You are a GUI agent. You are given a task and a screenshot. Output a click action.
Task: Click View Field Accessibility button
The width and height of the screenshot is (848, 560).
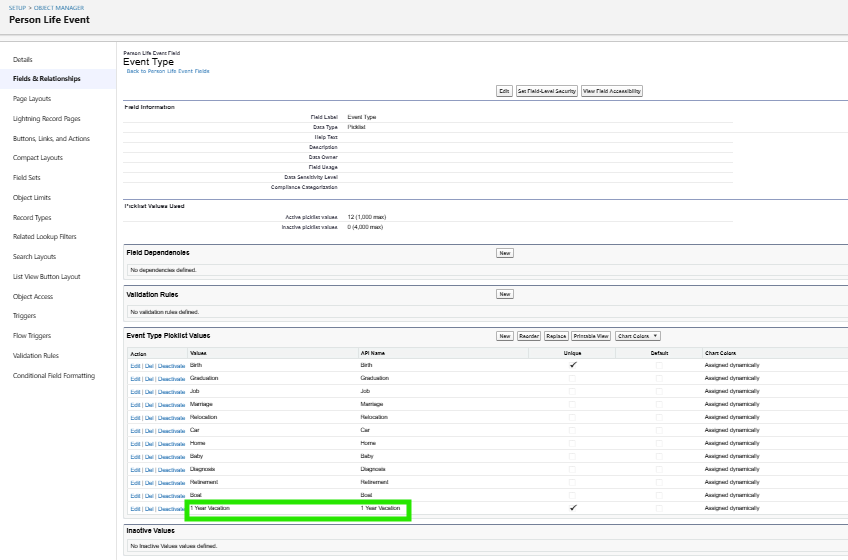(612, 91)
